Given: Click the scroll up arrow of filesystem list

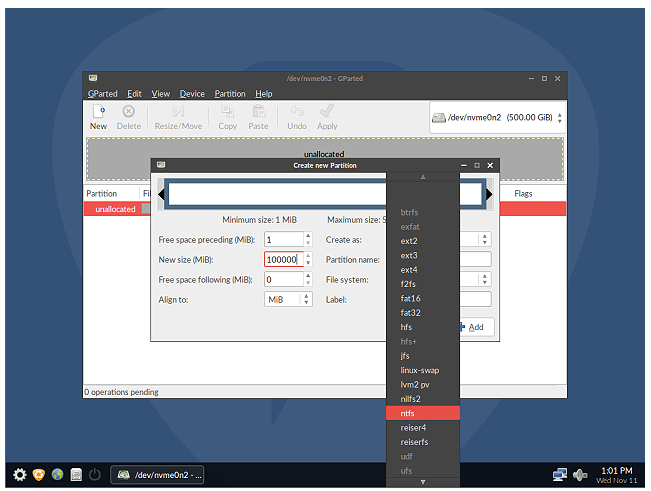Looking at the screenshot, I should click(423, 177).
